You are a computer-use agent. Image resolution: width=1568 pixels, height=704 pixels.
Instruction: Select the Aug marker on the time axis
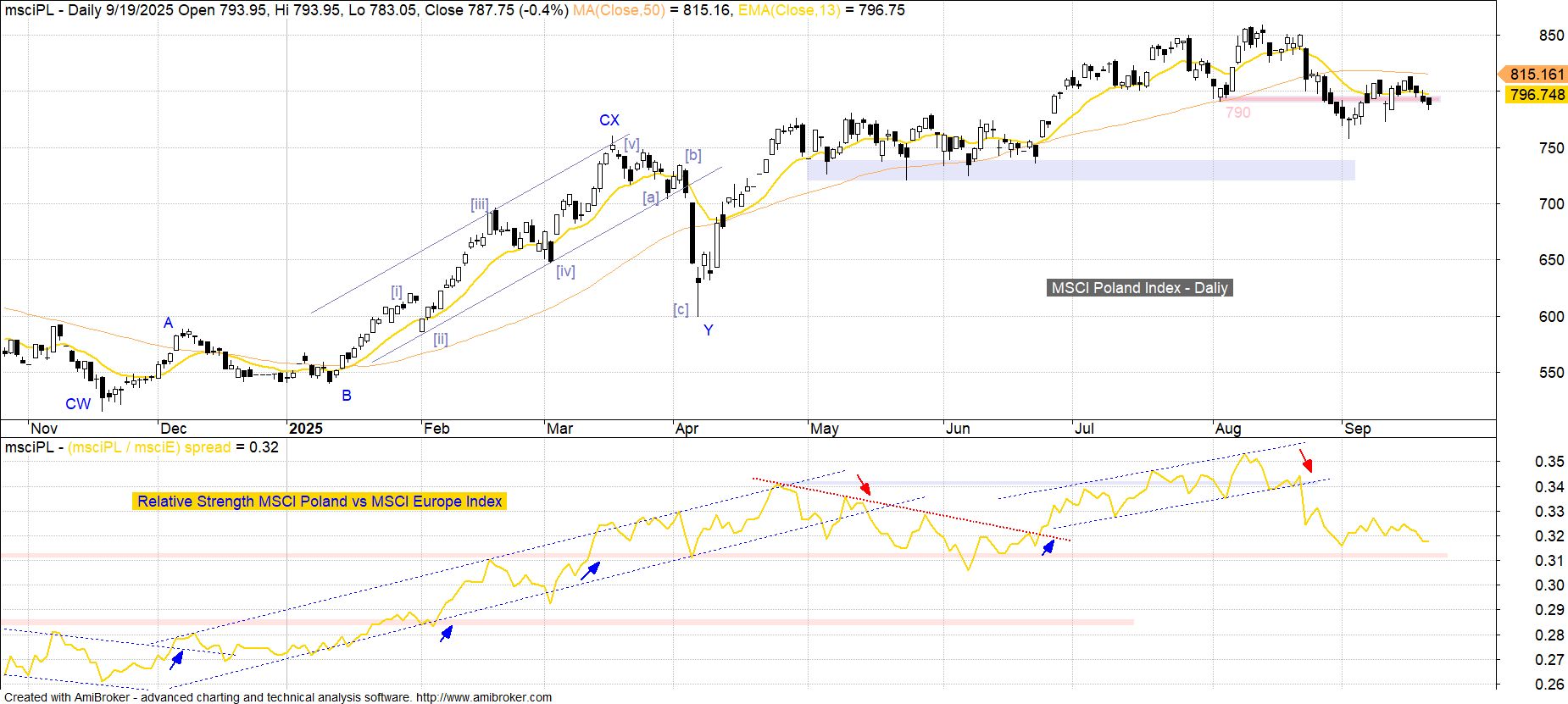1228,429
